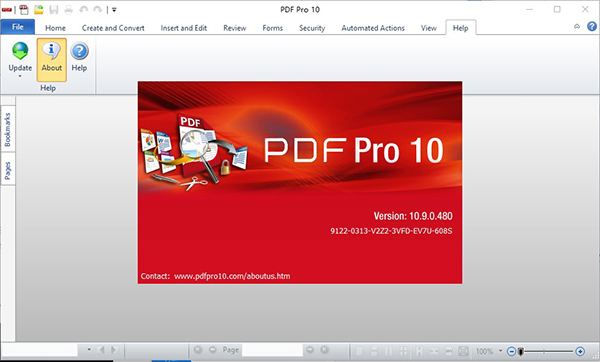Go to next page button beside the Page field
Screen dimensions: 600x362
[x=310, y=350]
